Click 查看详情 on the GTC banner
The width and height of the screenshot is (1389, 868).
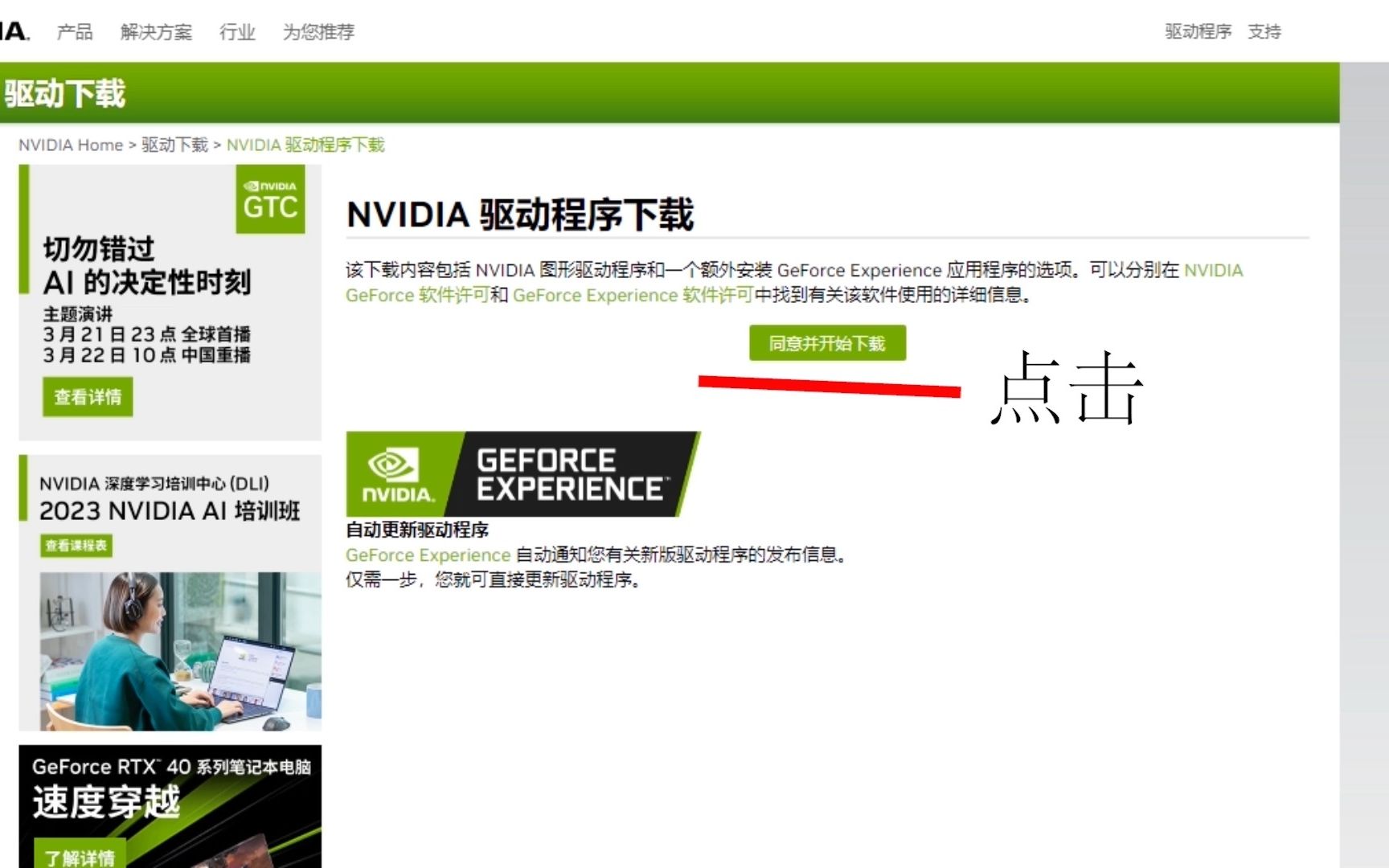pyautogui.click(x=88, y=397)
